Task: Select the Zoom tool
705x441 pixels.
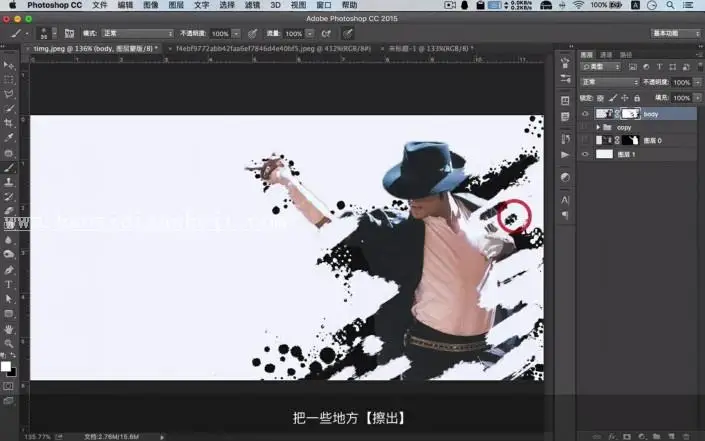Action: (x=9, y=344)
